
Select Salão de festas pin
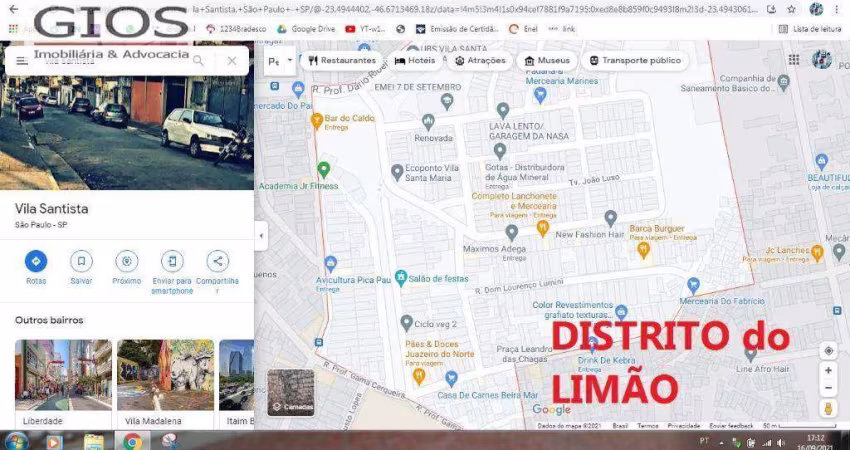coord(401,278)
